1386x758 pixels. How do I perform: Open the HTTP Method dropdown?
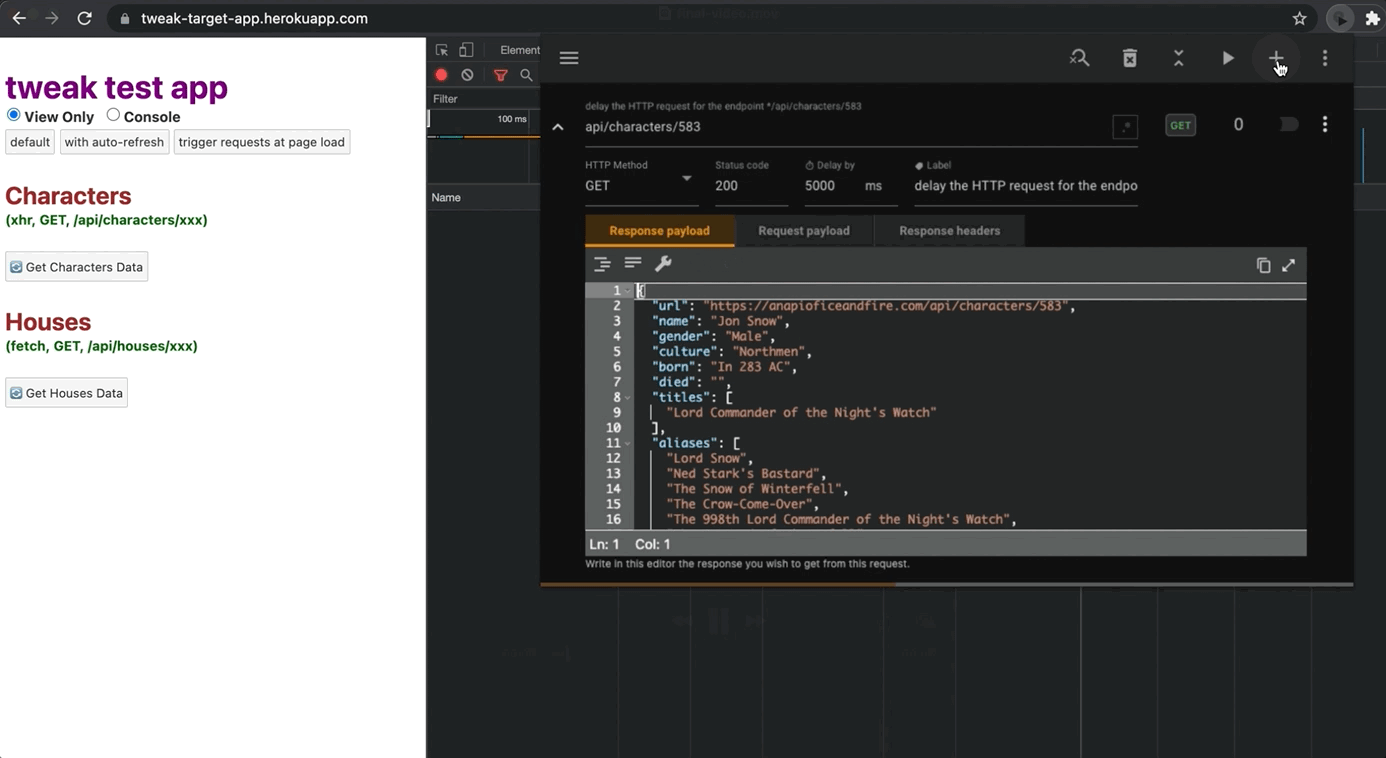[639, 185]
